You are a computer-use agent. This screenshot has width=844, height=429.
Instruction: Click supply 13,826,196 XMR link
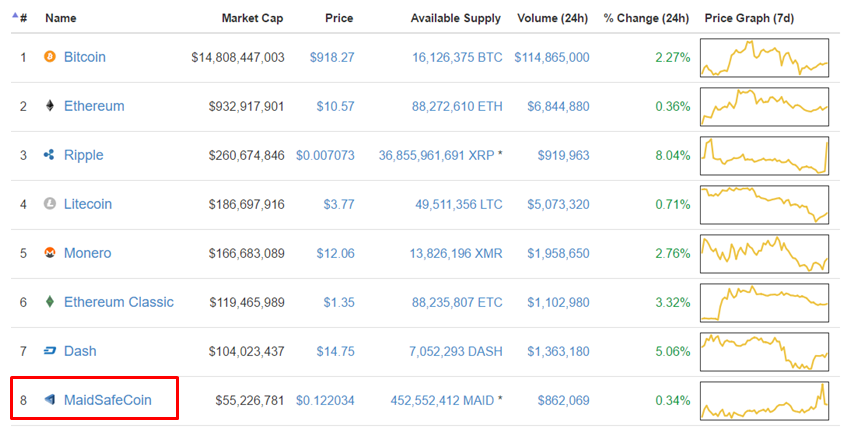456,254
